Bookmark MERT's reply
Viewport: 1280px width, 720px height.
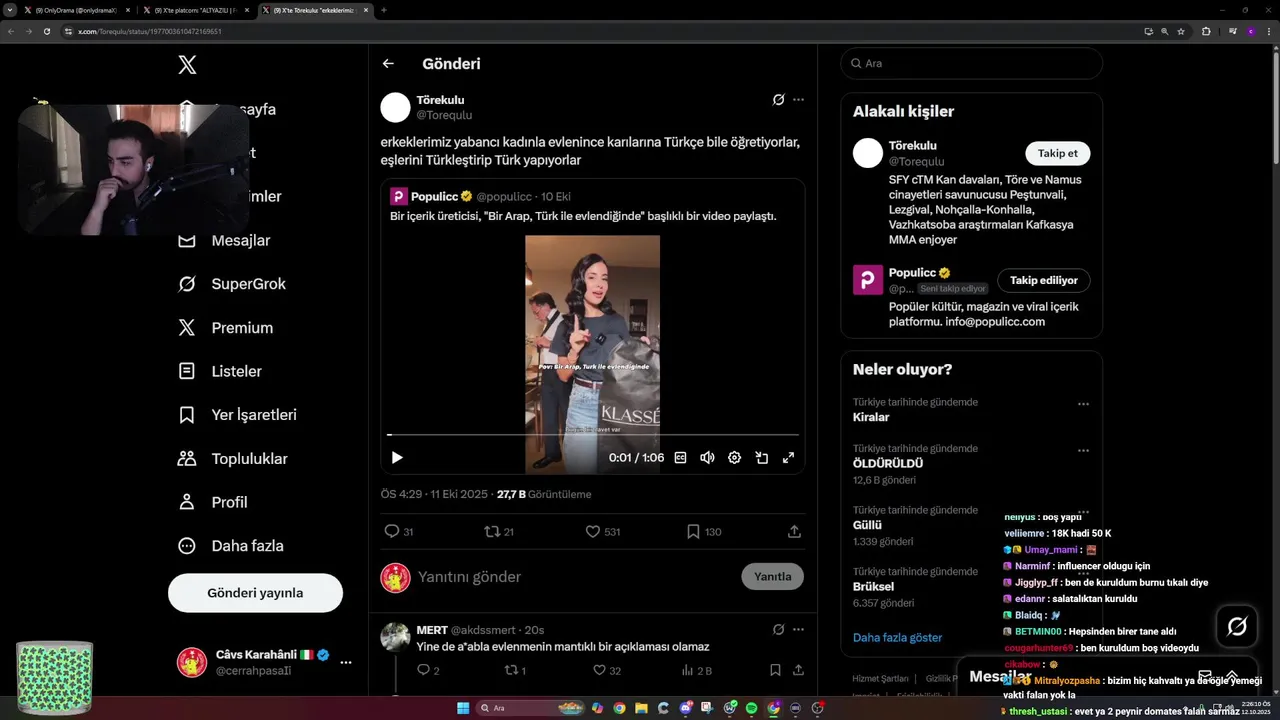tap(775, 670)
